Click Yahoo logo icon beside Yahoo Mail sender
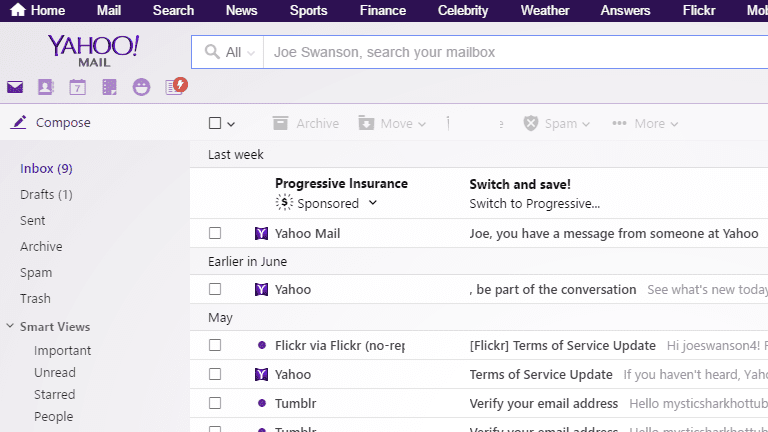This screenshot has width=768, height=432. (x=262, y=233)
